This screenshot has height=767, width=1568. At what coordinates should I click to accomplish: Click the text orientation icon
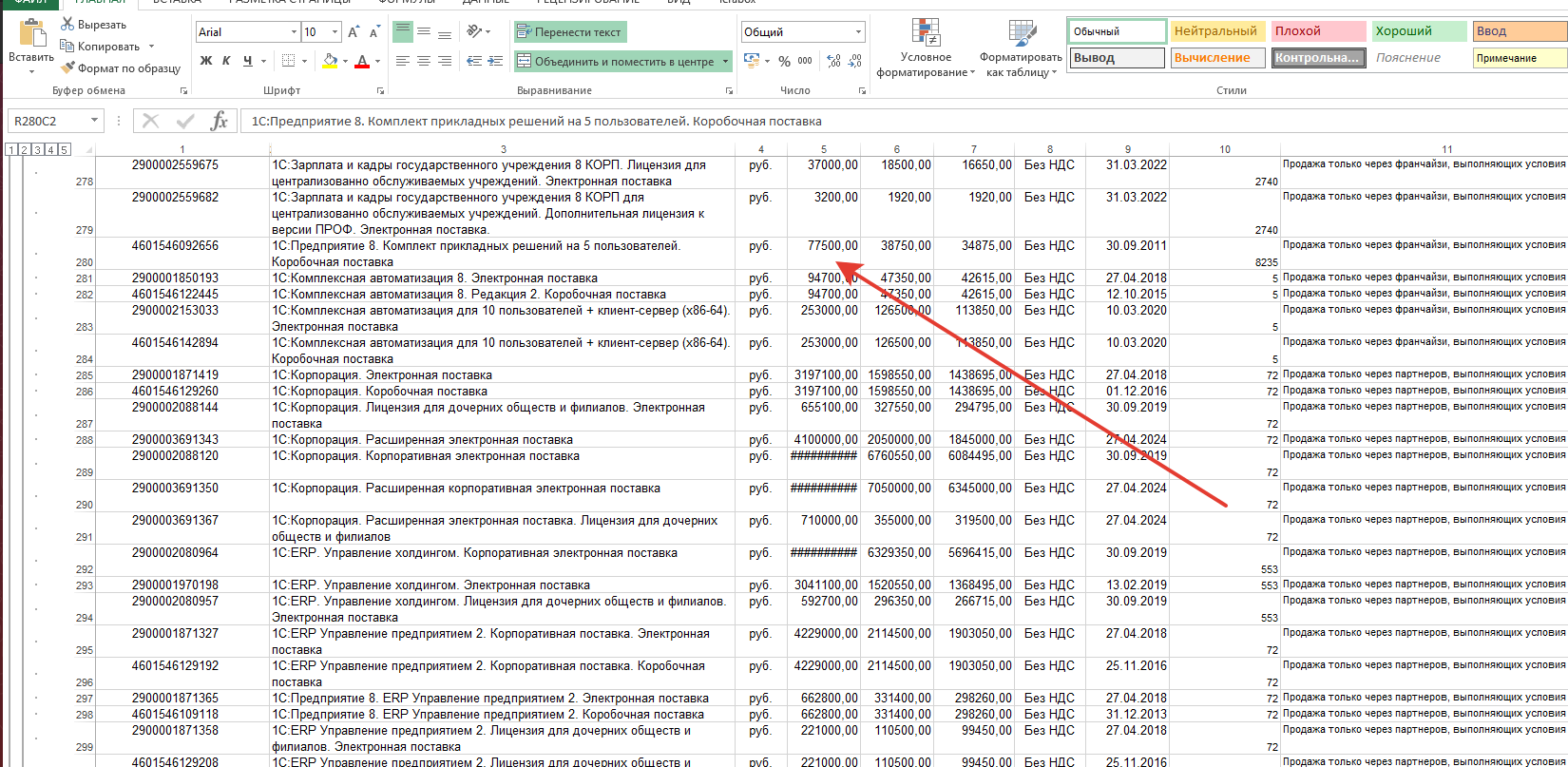(474, 32)
